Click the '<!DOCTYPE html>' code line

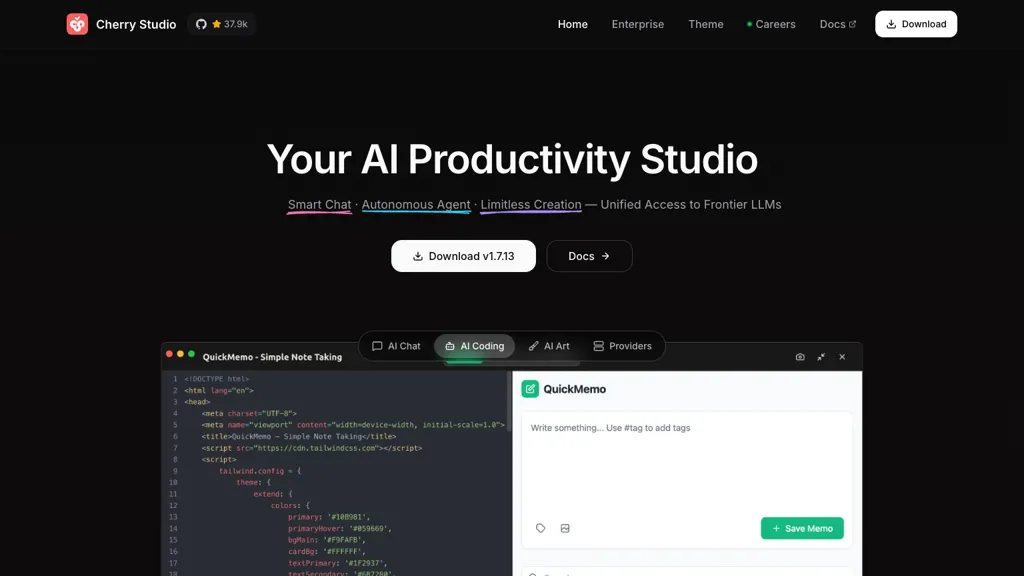[x=216, y=379]
